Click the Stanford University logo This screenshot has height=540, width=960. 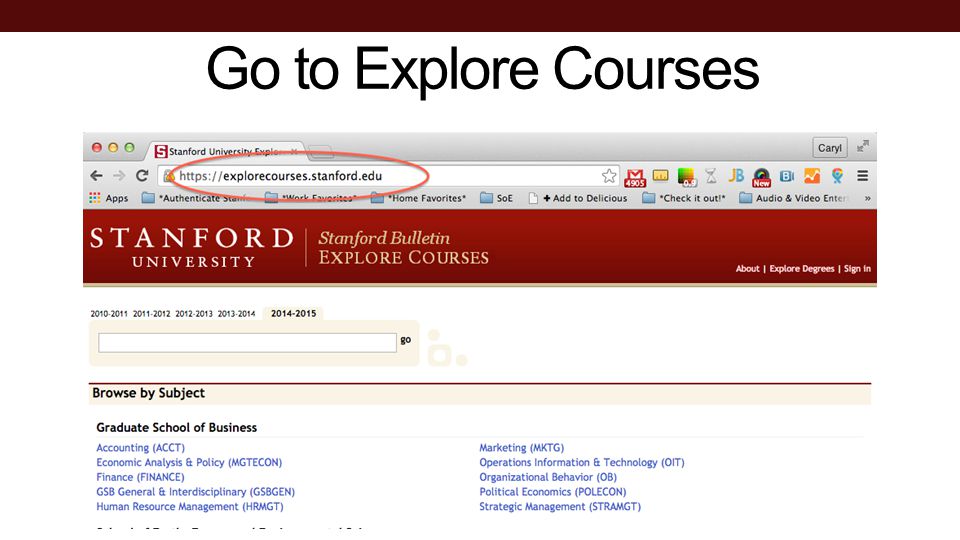[x=192, y=247]
